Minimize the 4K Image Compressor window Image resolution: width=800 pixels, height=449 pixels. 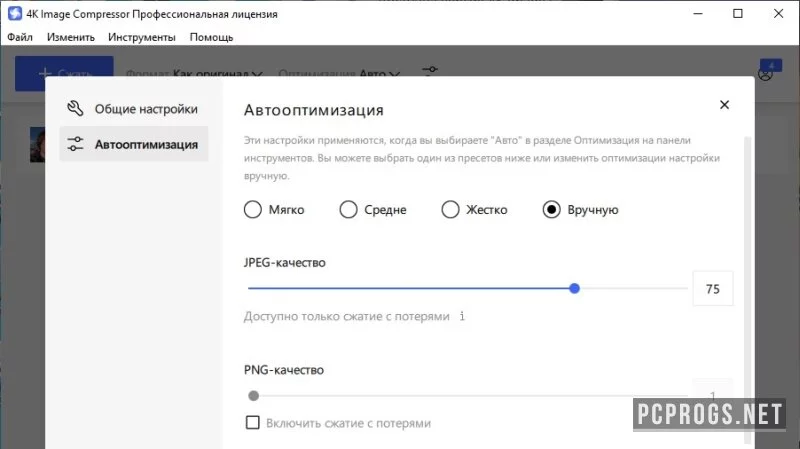[x=698, y=14]
